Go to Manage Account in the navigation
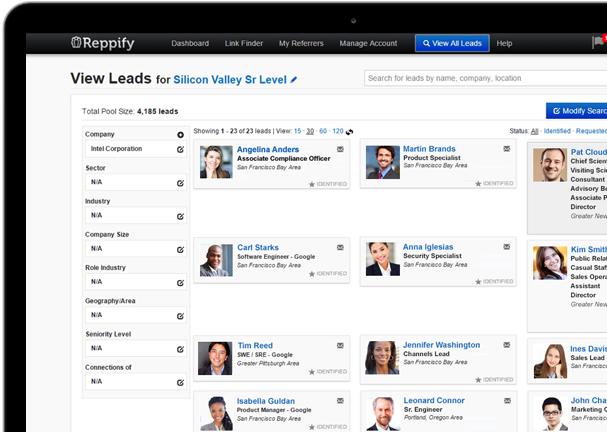This screenshot has width=607, height=432. [x=368, y=44]
